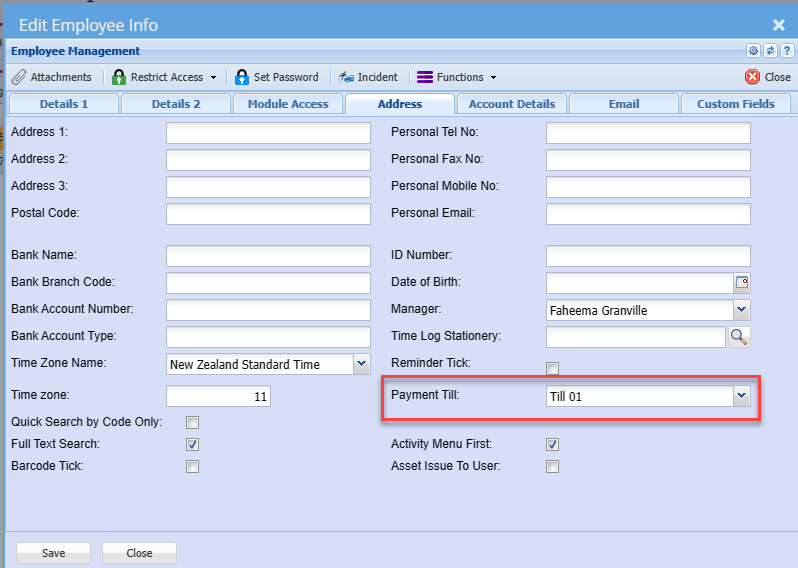Switch to the Details 1 tab

[x=64, y=104]
